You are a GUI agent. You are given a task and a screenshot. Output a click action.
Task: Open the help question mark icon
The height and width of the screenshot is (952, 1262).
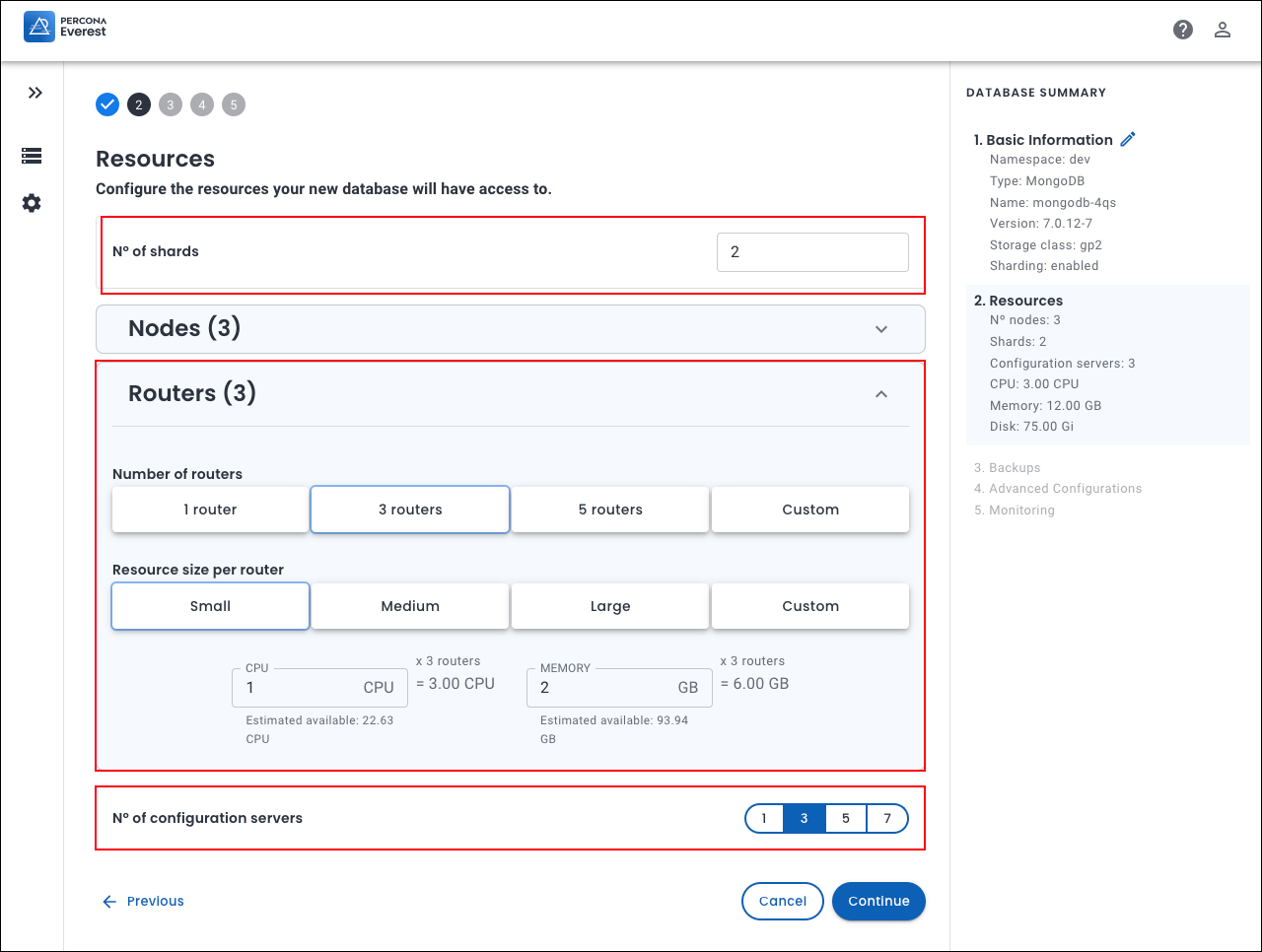(1183, 30)
